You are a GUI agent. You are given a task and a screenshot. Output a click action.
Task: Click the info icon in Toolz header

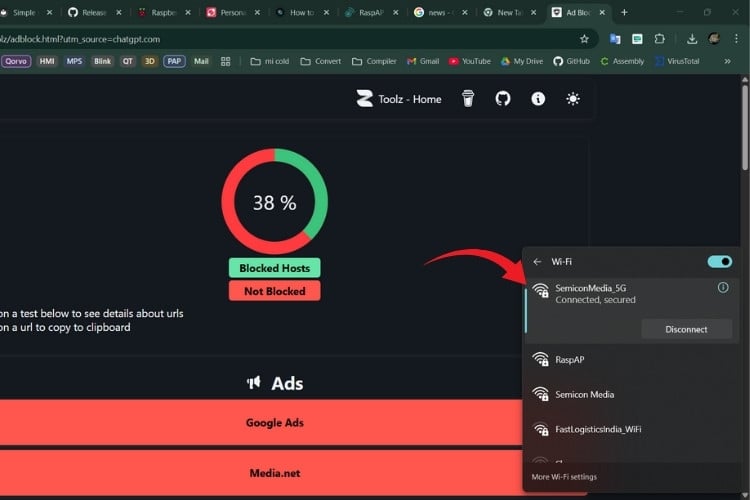538,99
